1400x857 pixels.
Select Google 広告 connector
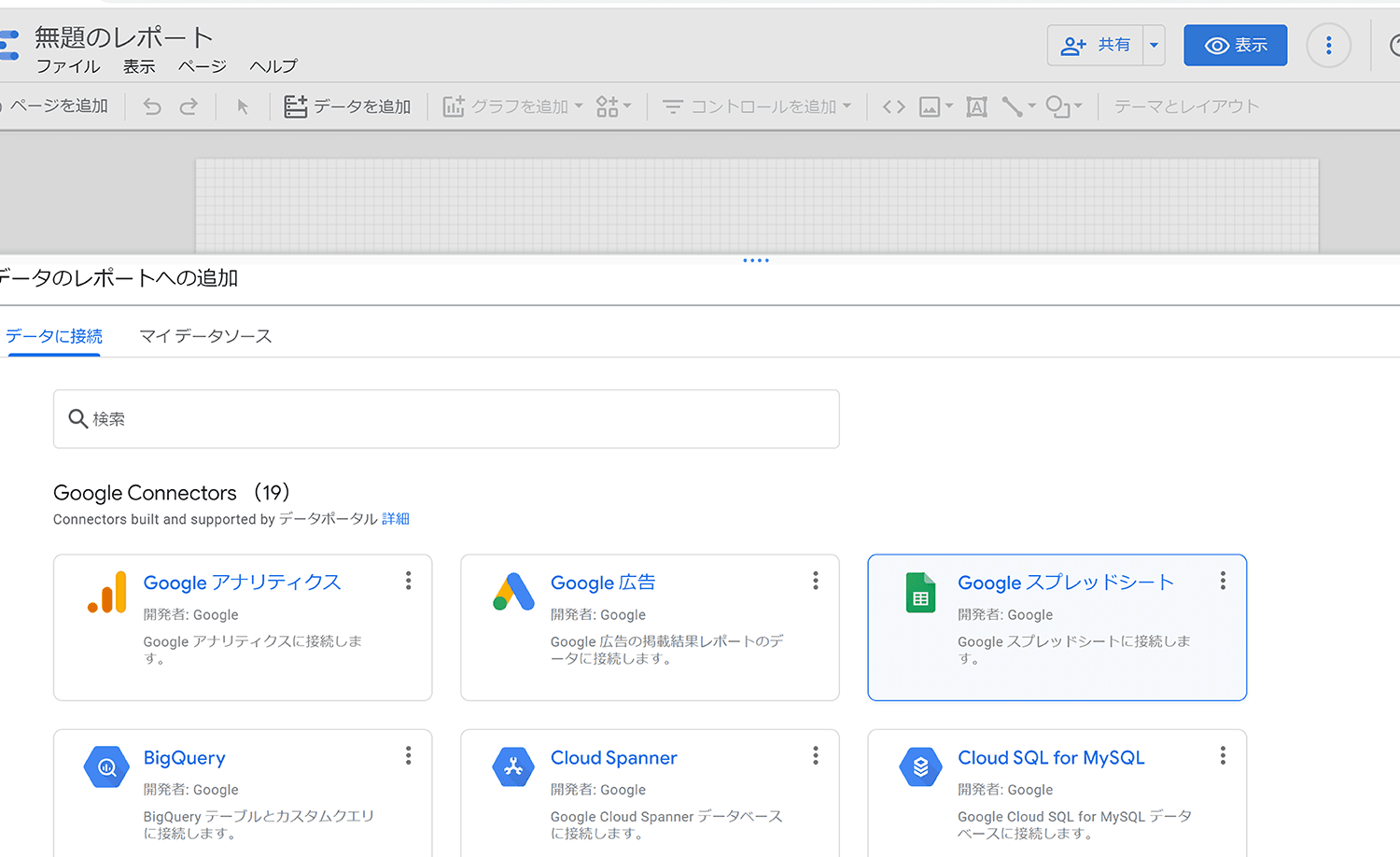point(650,627)
